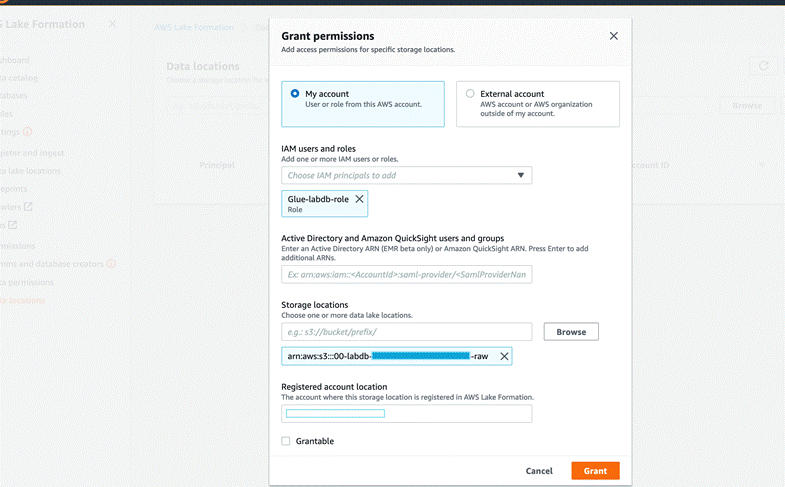Browse for a storage location
This screenshot has height=487, width=785.
click(x=571, y=331)
